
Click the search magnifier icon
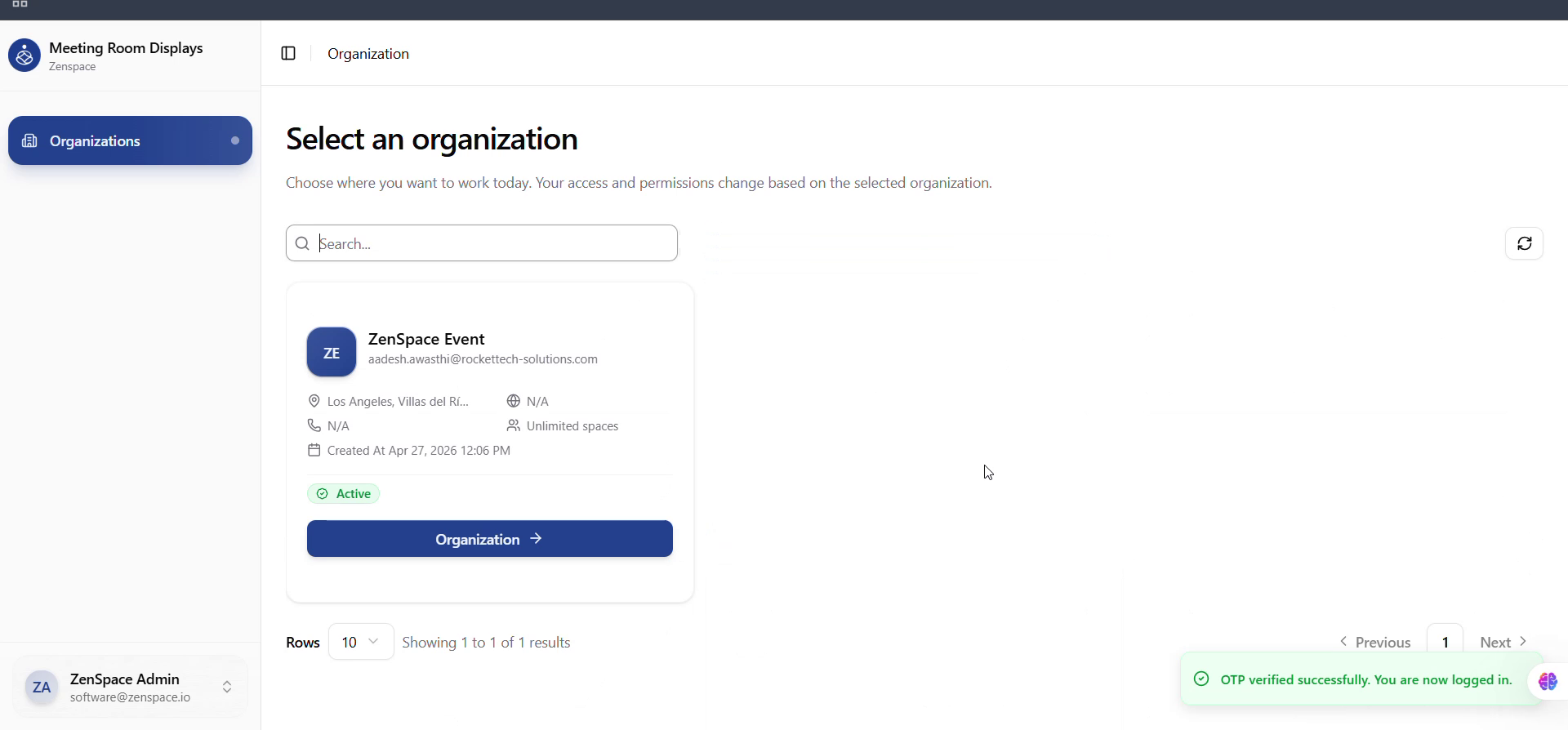[302, 243]
